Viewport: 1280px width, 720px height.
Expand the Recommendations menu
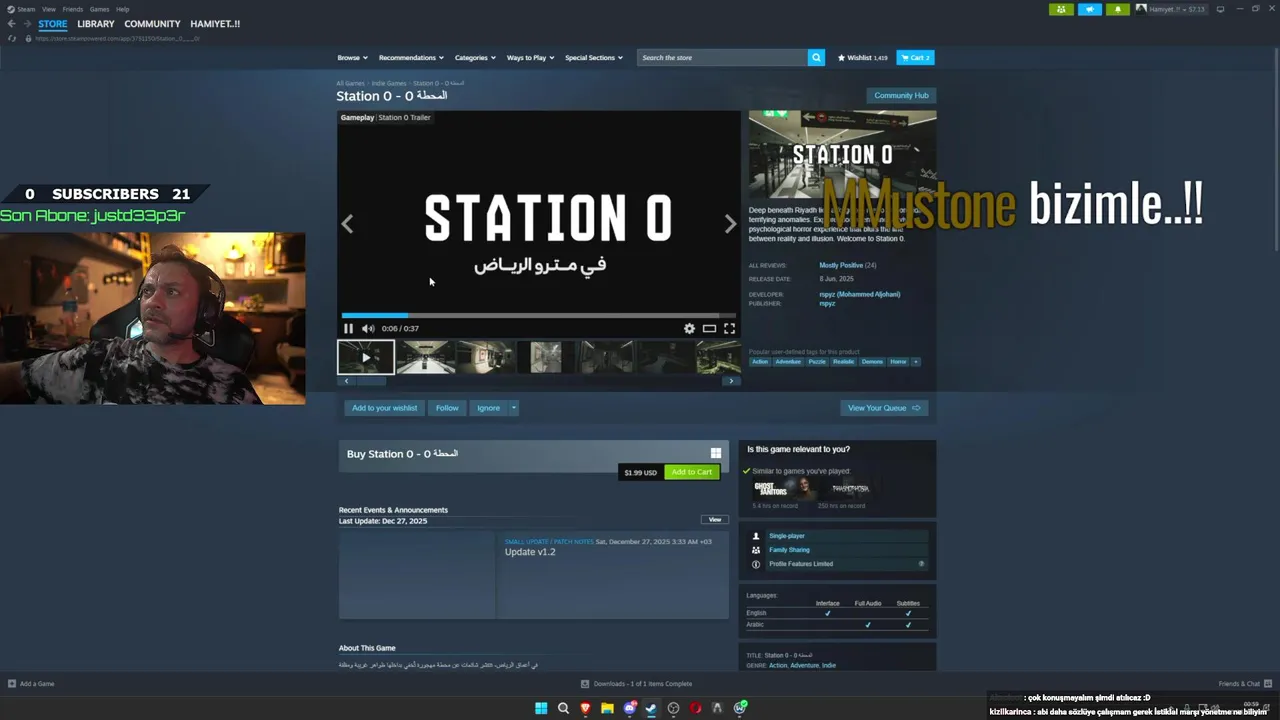pyautogui.click(x=411, y=57)
